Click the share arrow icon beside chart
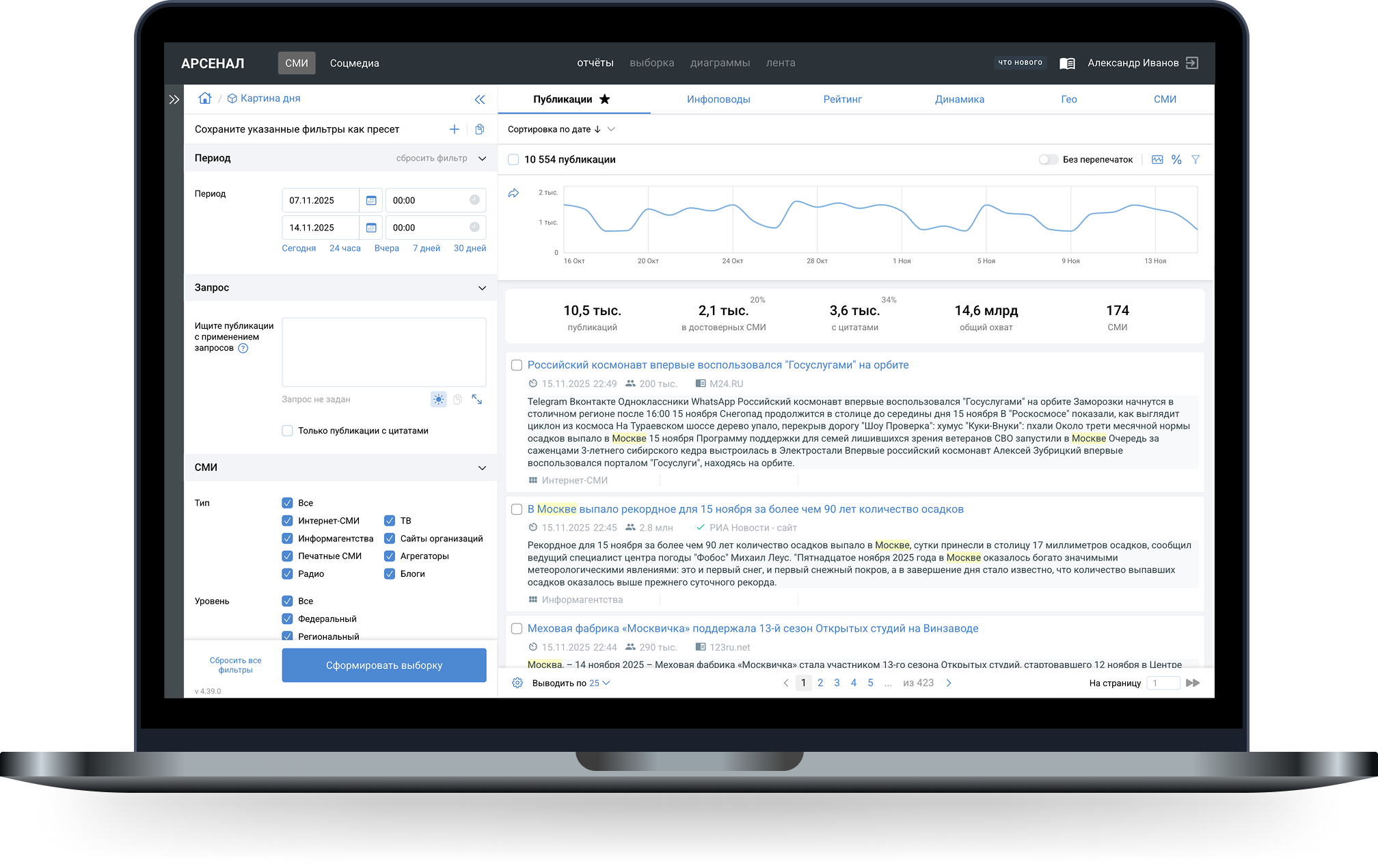This screenshot has width=1378, height=868. 514,193
